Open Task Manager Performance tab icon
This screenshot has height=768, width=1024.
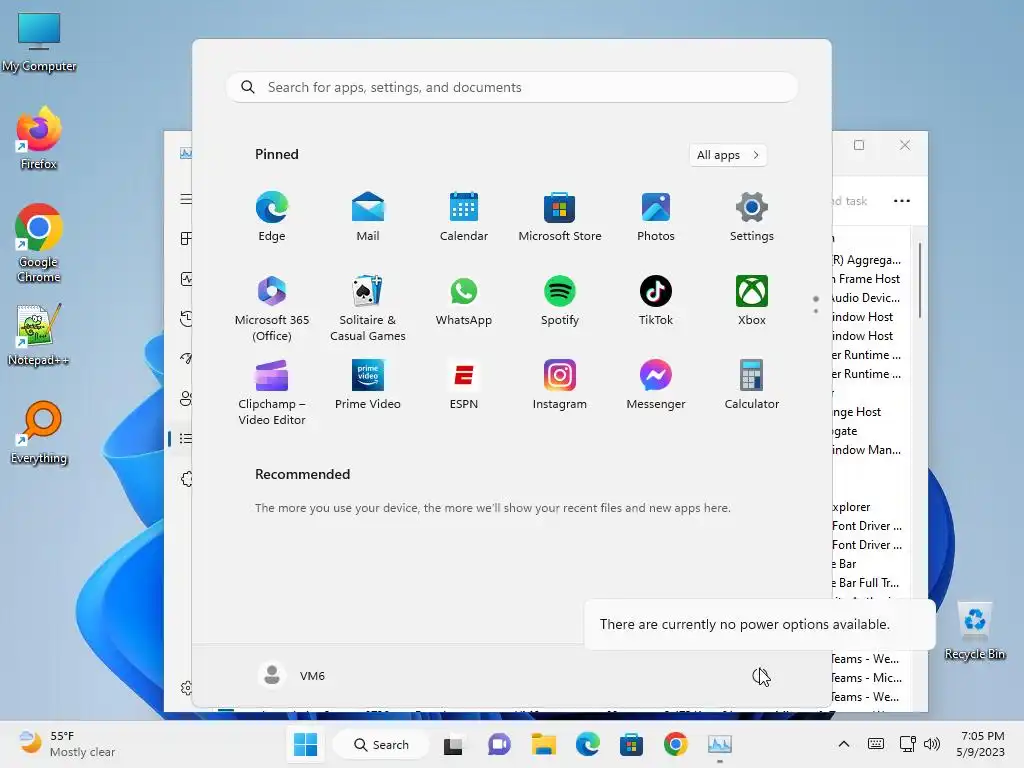point(186,279)
